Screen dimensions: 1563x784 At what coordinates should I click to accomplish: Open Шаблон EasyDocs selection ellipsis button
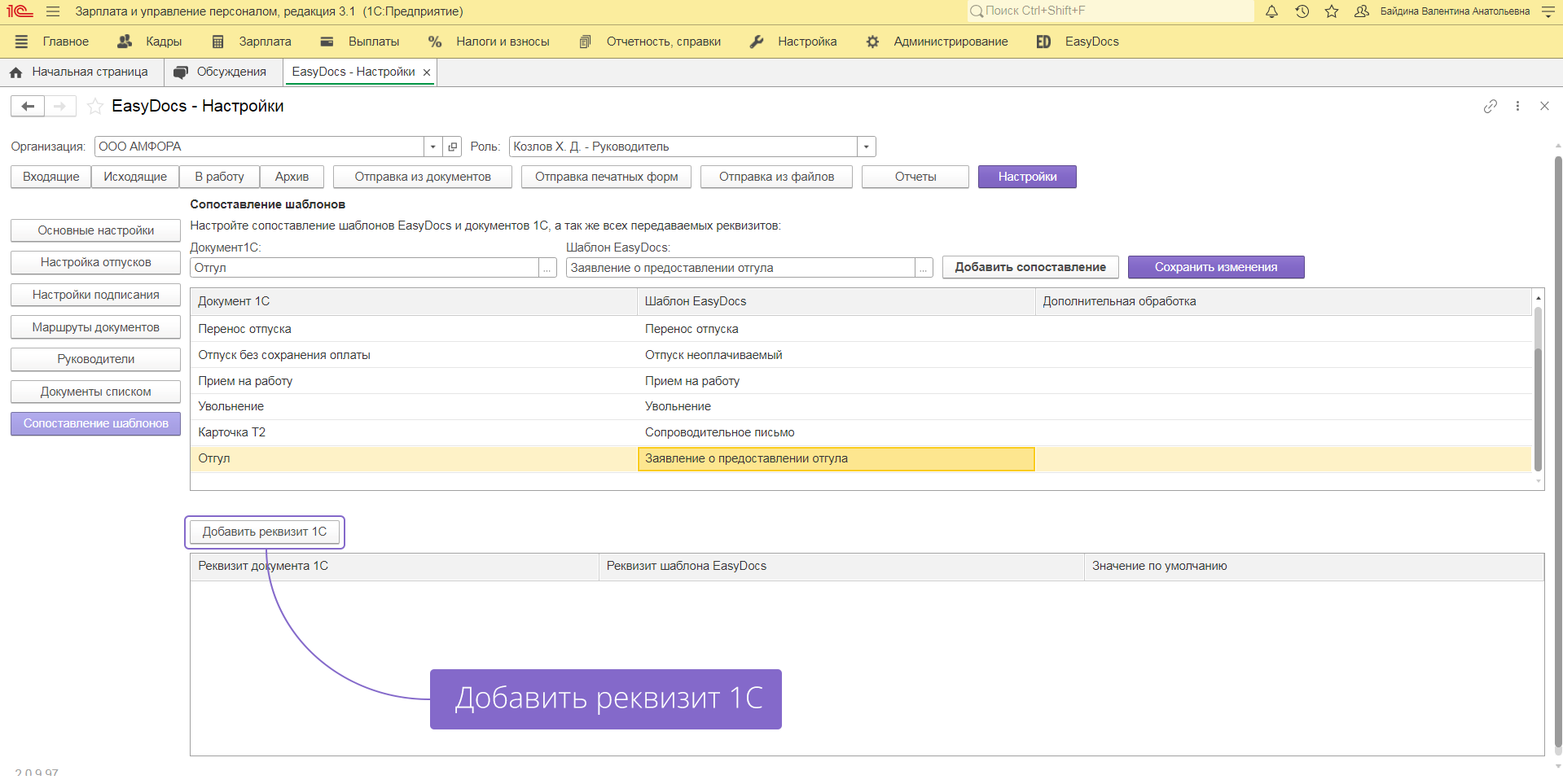[x=924, y=268]
